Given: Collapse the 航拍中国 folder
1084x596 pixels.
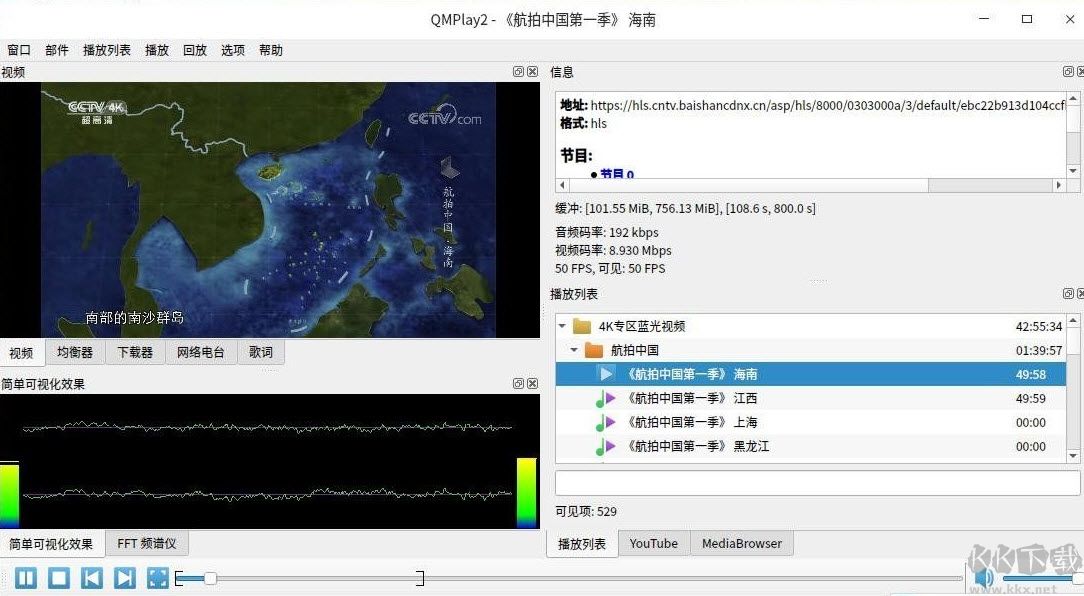Looking at the screenshot, I should (x=574, y=351).
